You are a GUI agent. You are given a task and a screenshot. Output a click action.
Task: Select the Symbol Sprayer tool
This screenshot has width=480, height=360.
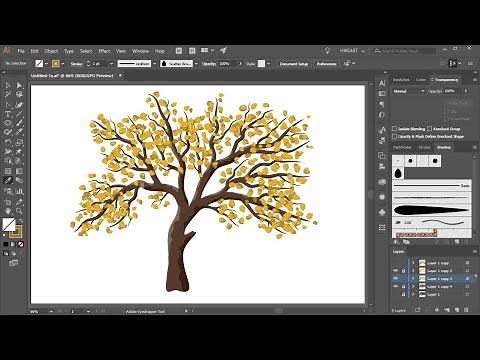8,191
